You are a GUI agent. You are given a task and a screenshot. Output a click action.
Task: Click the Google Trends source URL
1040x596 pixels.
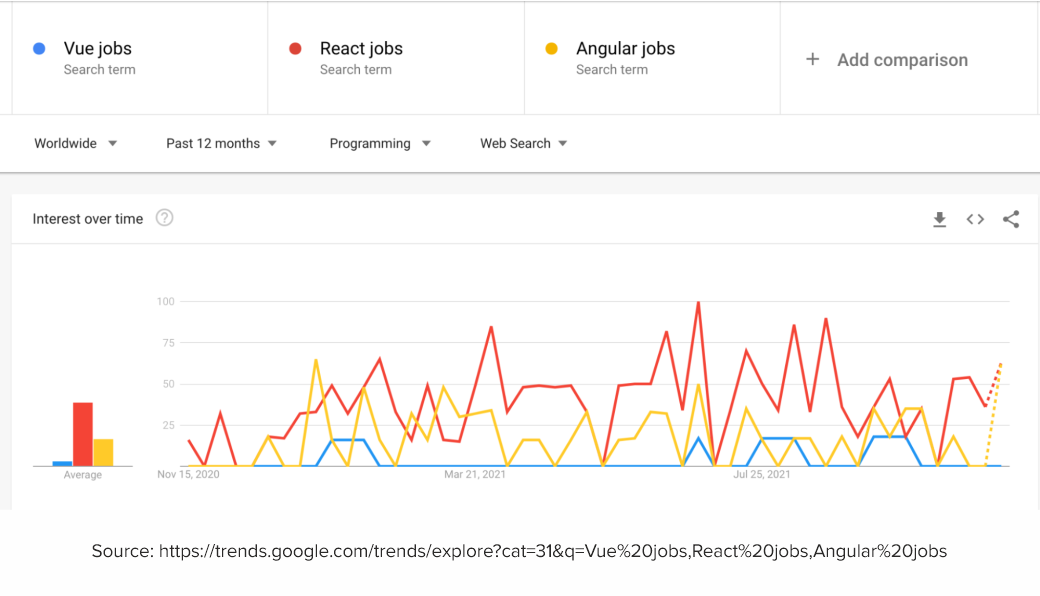coord(552,551)
